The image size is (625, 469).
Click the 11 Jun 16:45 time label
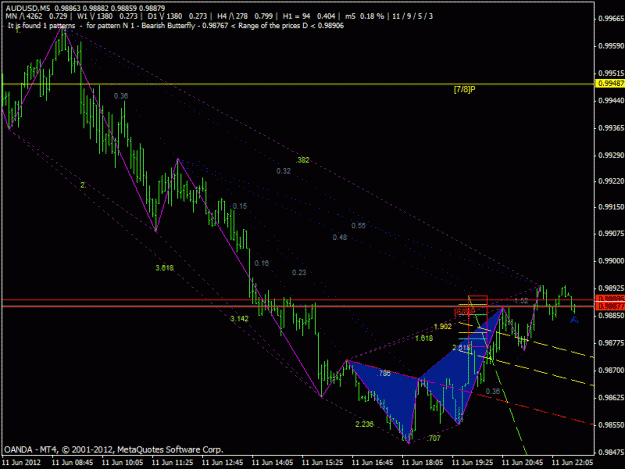click(373, 462)
